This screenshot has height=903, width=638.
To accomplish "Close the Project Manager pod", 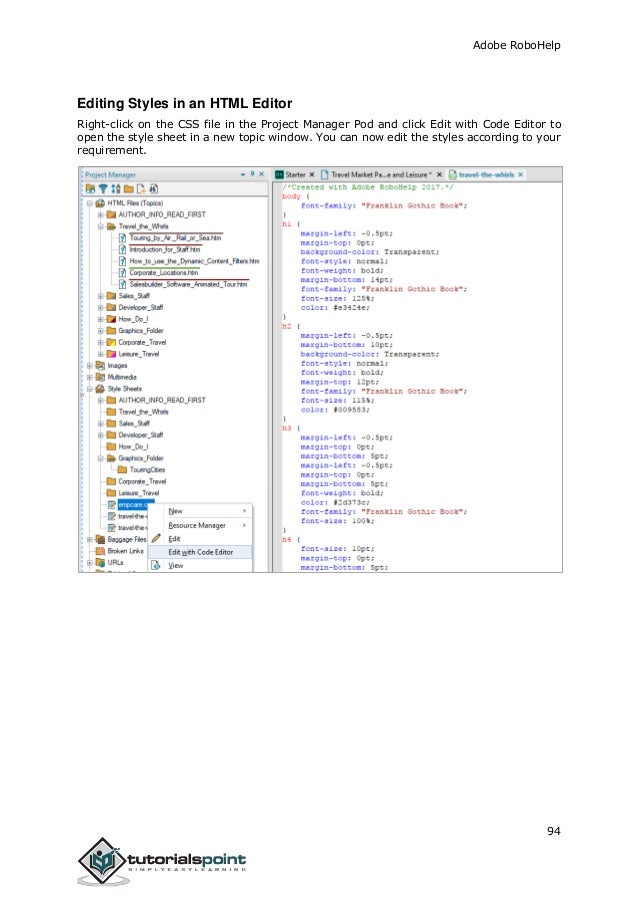I will (261, 174).
